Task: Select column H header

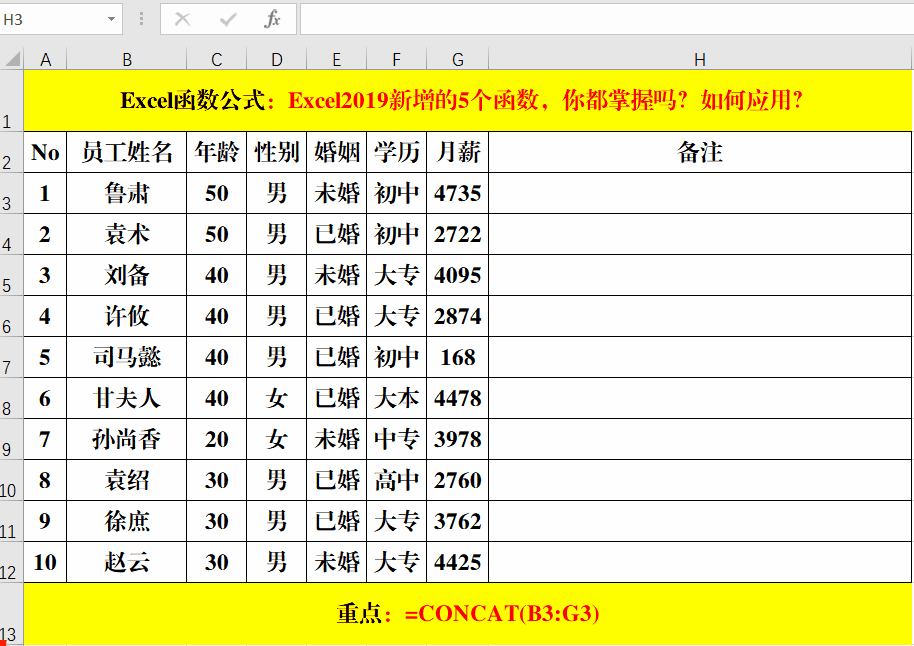Action: pyautogui.click(x=700, y=59)
